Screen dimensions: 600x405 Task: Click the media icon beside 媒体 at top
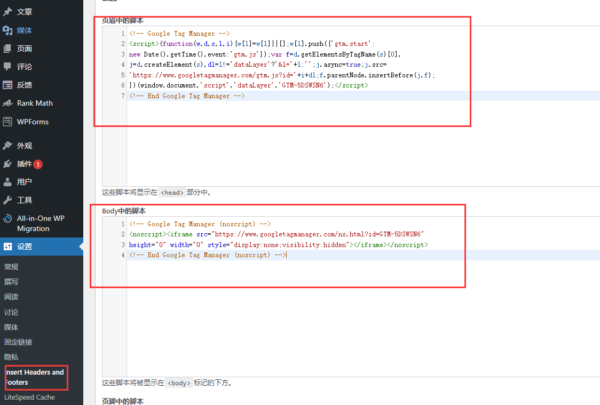click(x=7, y=30)
